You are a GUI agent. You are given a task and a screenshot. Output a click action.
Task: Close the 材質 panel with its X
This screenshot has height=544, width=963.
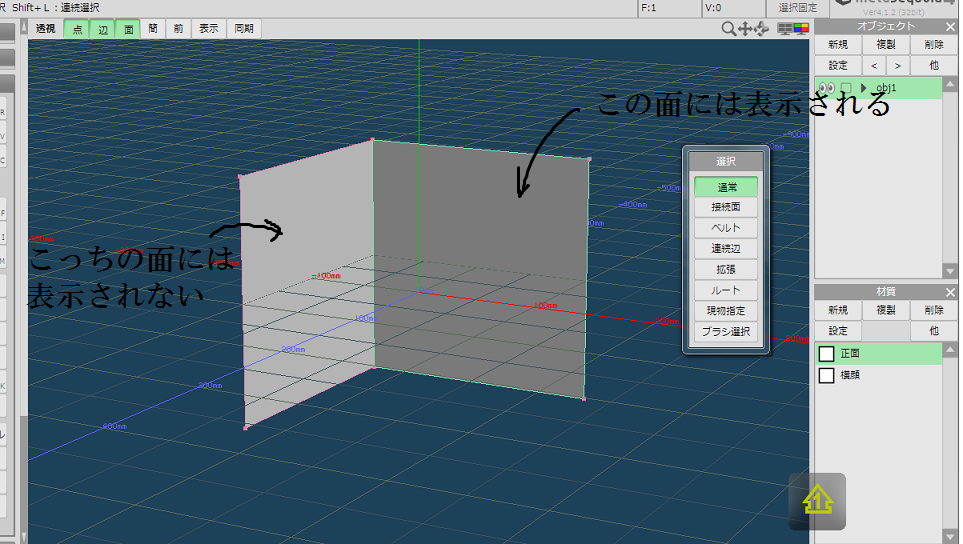pos(950,292)
